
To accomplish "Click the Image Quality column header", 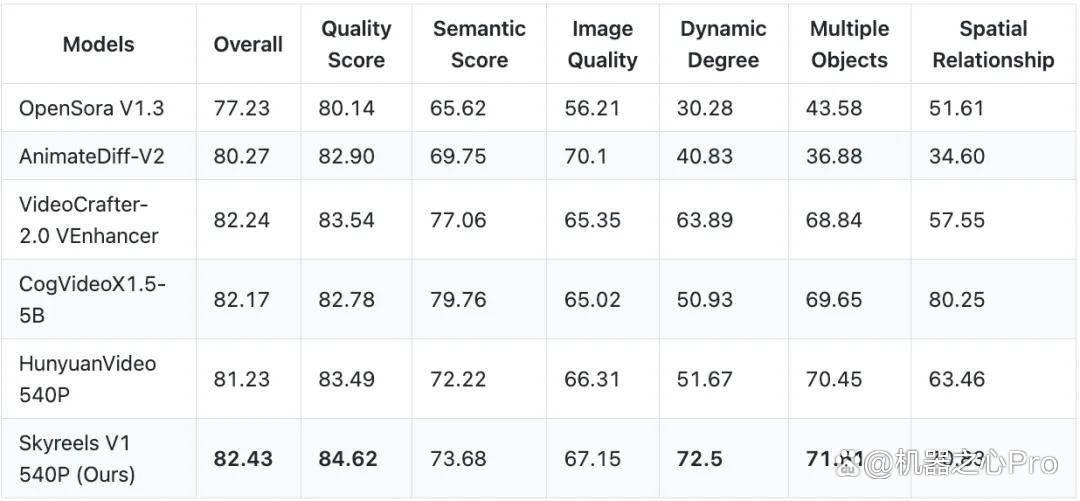I will [602, 44].
